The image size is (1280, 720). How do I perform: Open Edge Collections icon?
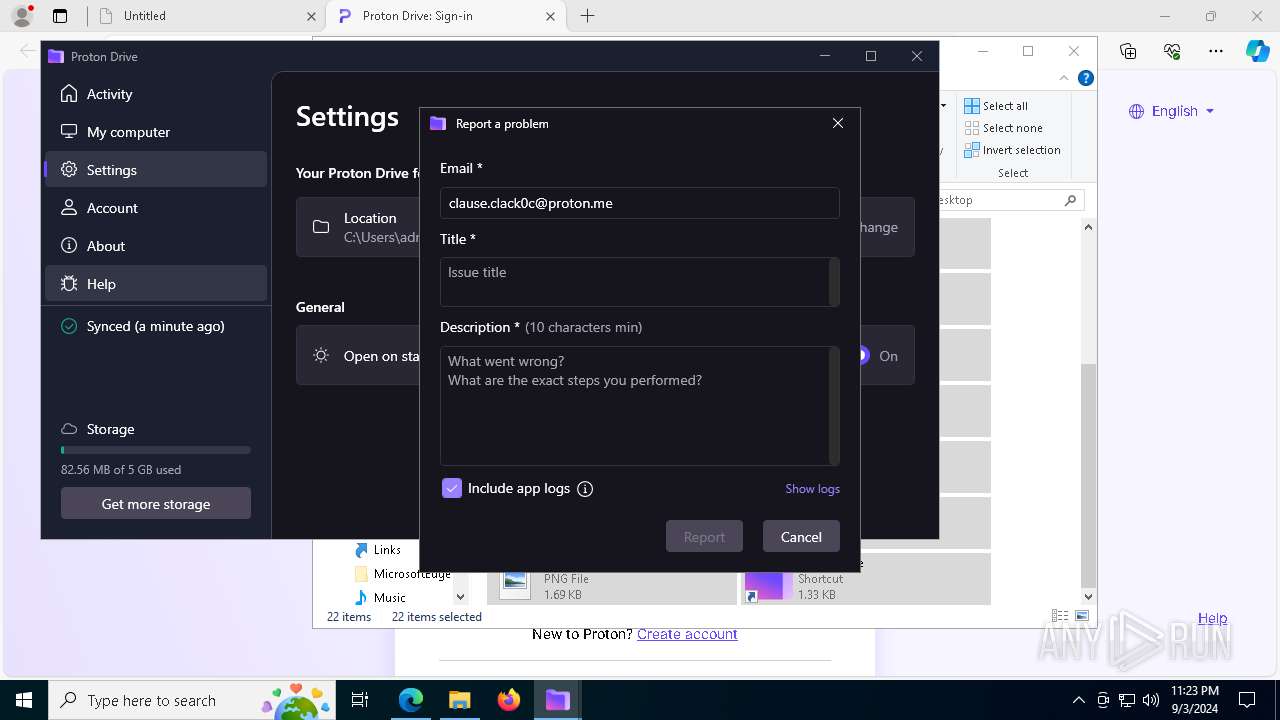tap(1128, 51)
